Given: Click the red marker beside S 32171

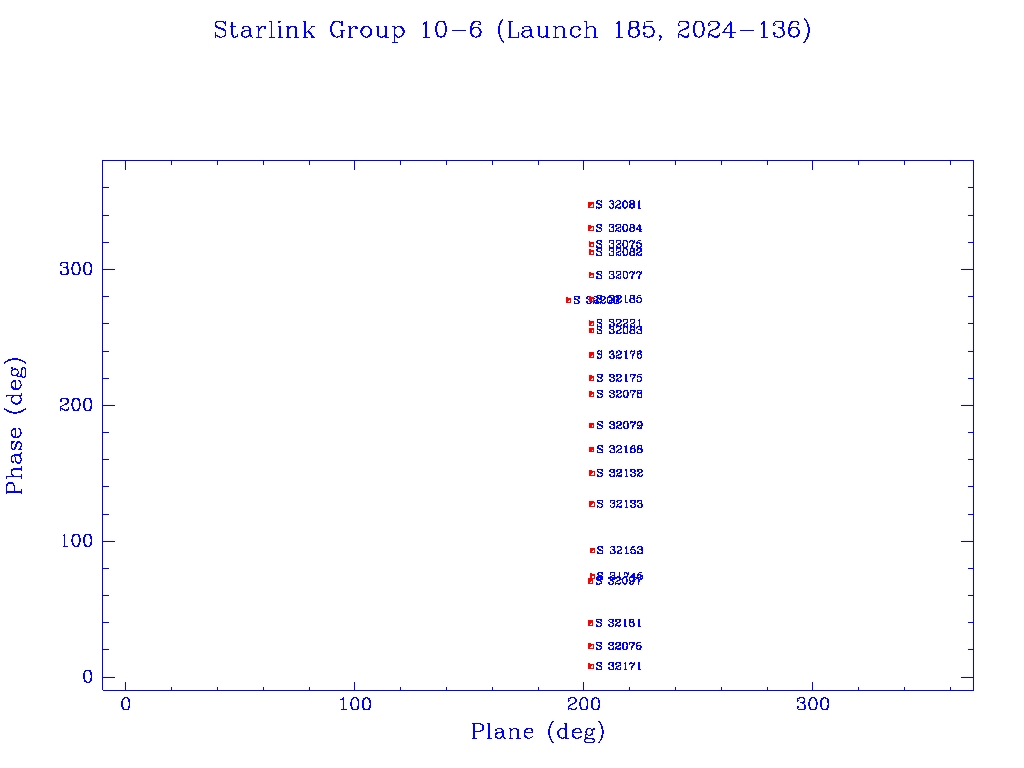Looking at the screenshot, I should pos(590,666).
